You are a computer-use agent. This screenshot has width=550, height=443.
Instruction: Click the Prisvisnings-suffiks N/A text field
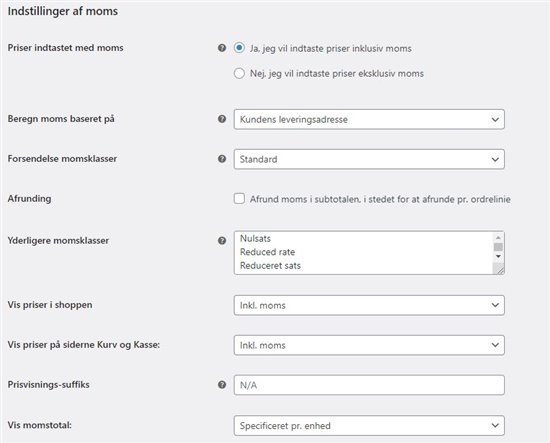coord(369,385)
